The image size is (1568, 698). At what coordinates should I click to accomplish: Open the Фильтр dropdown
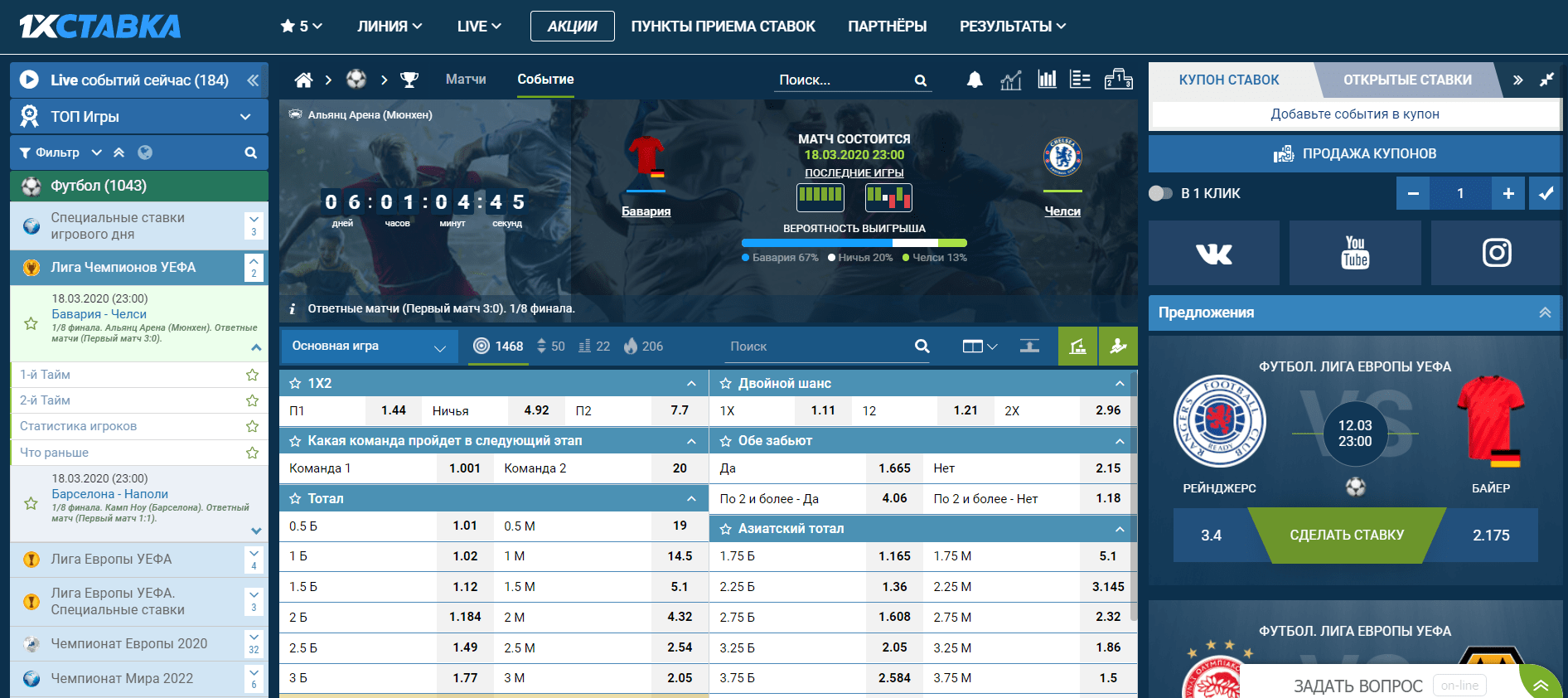pos(60,153)
